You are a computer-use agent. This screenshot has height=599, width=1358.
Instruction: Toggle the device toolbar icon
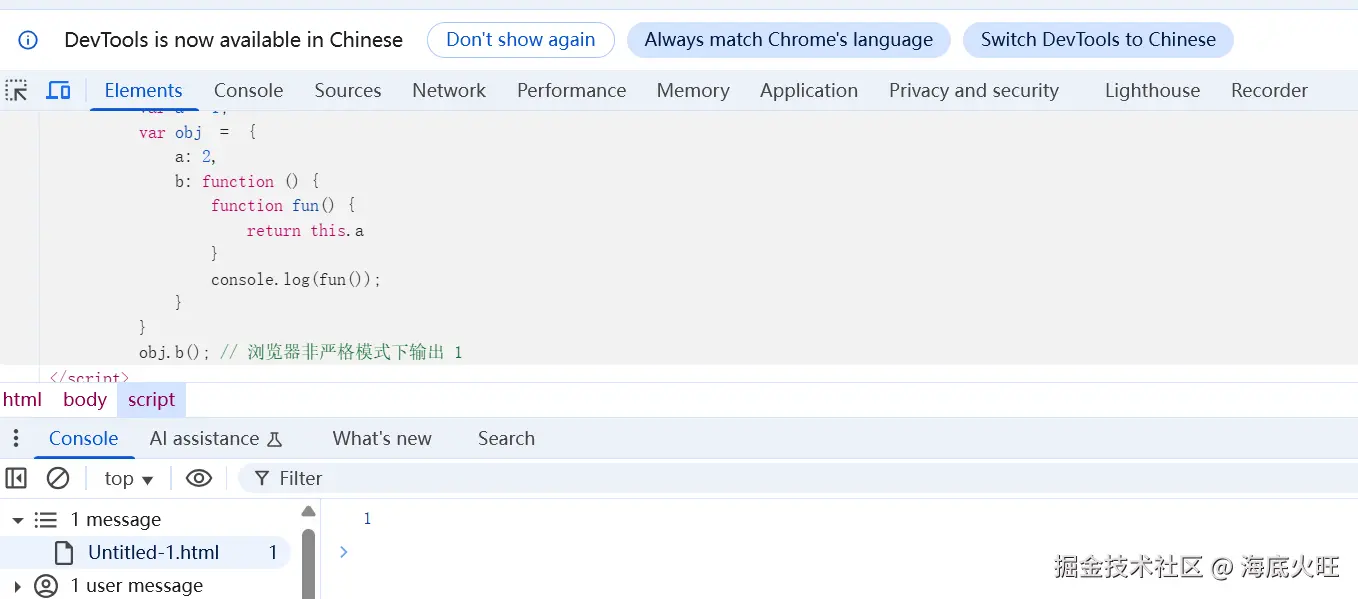click(x=58, y=91)
